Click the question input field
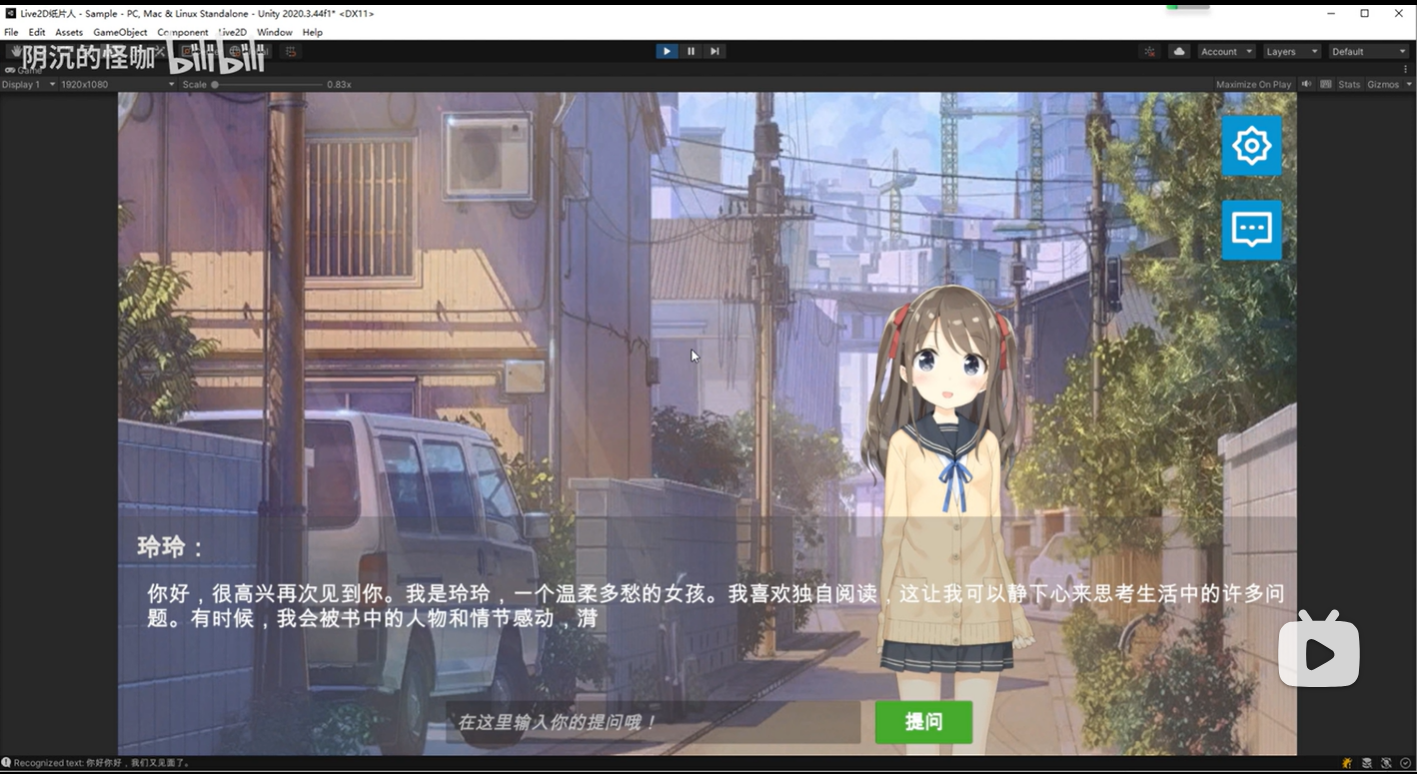The image size is (1417, 774). [653, 722]
